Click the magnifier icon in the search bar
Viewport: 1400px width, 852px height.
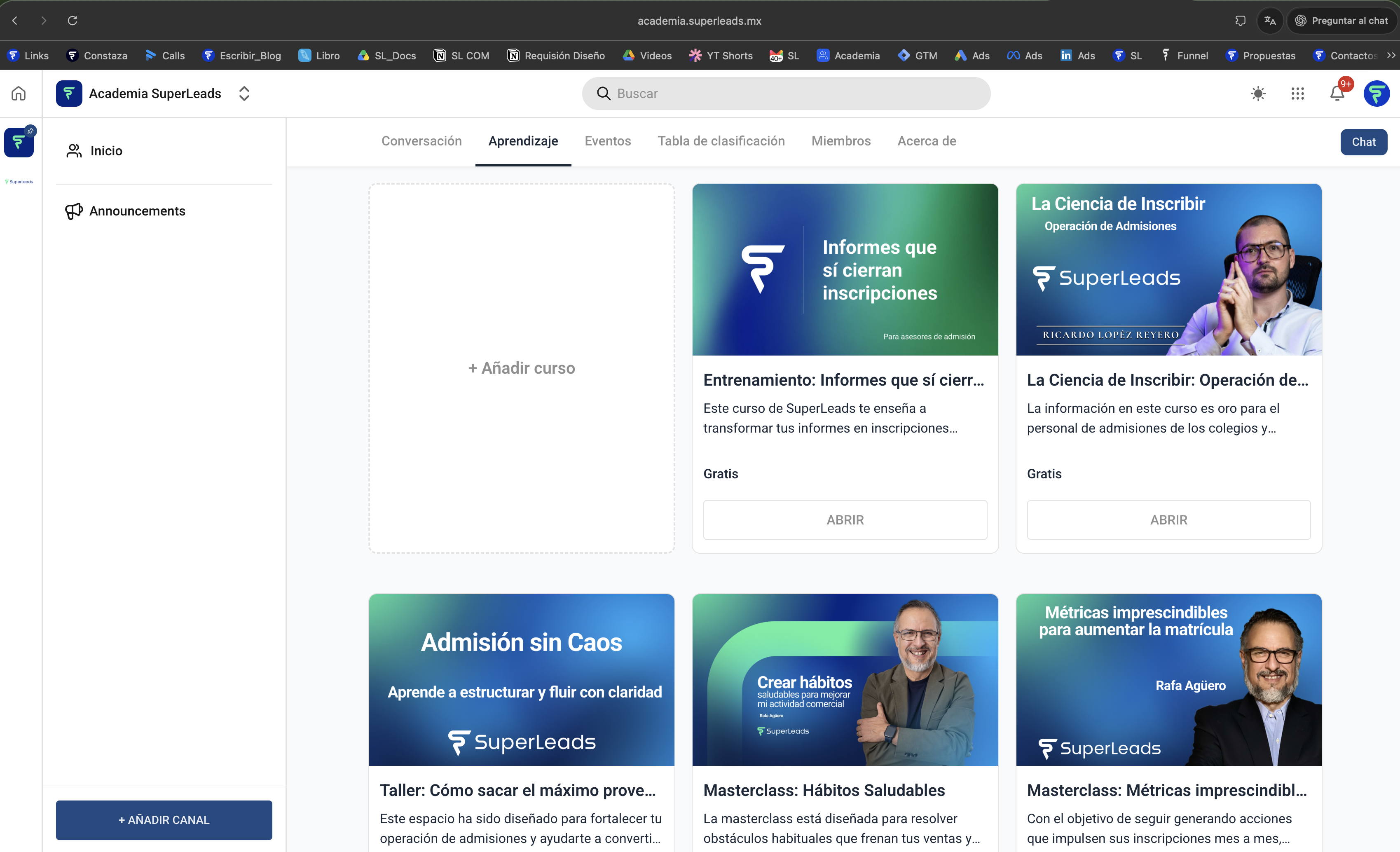coord(604,93)
